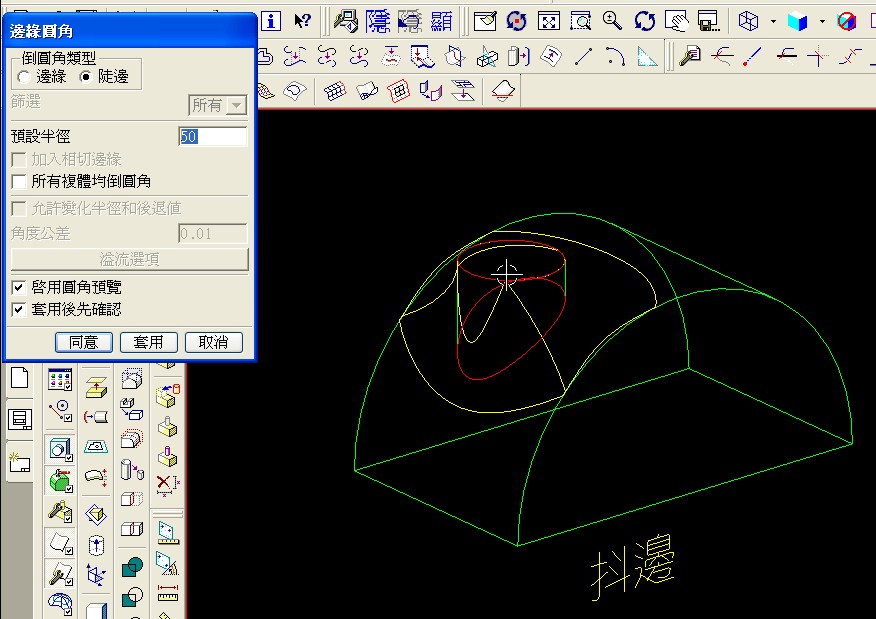Select the straight Line curve tool
The image size is (876, 619).
[583, 56]
